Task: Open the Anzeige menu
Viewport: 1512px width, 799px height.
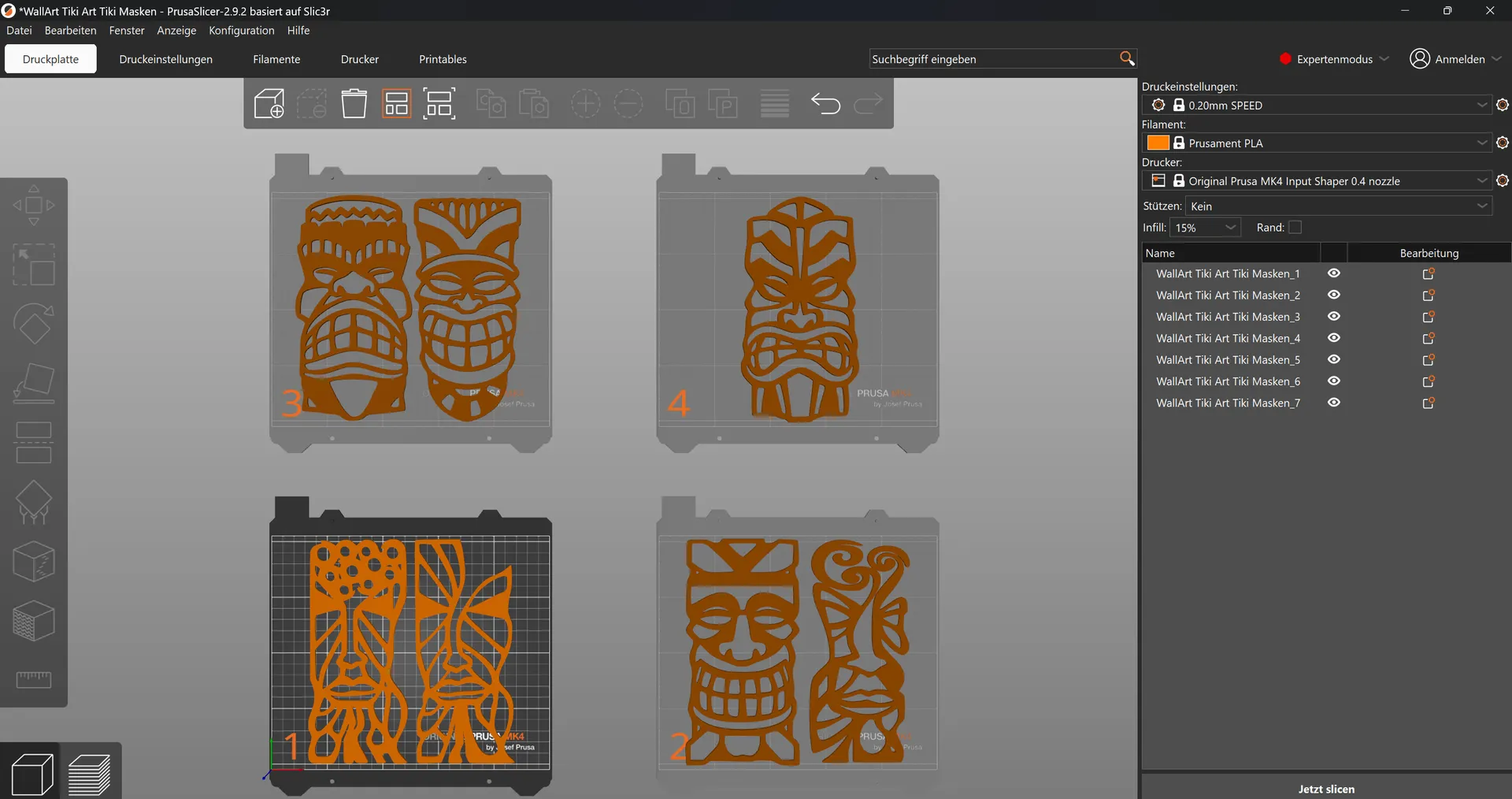Action: tap(176, 30)
